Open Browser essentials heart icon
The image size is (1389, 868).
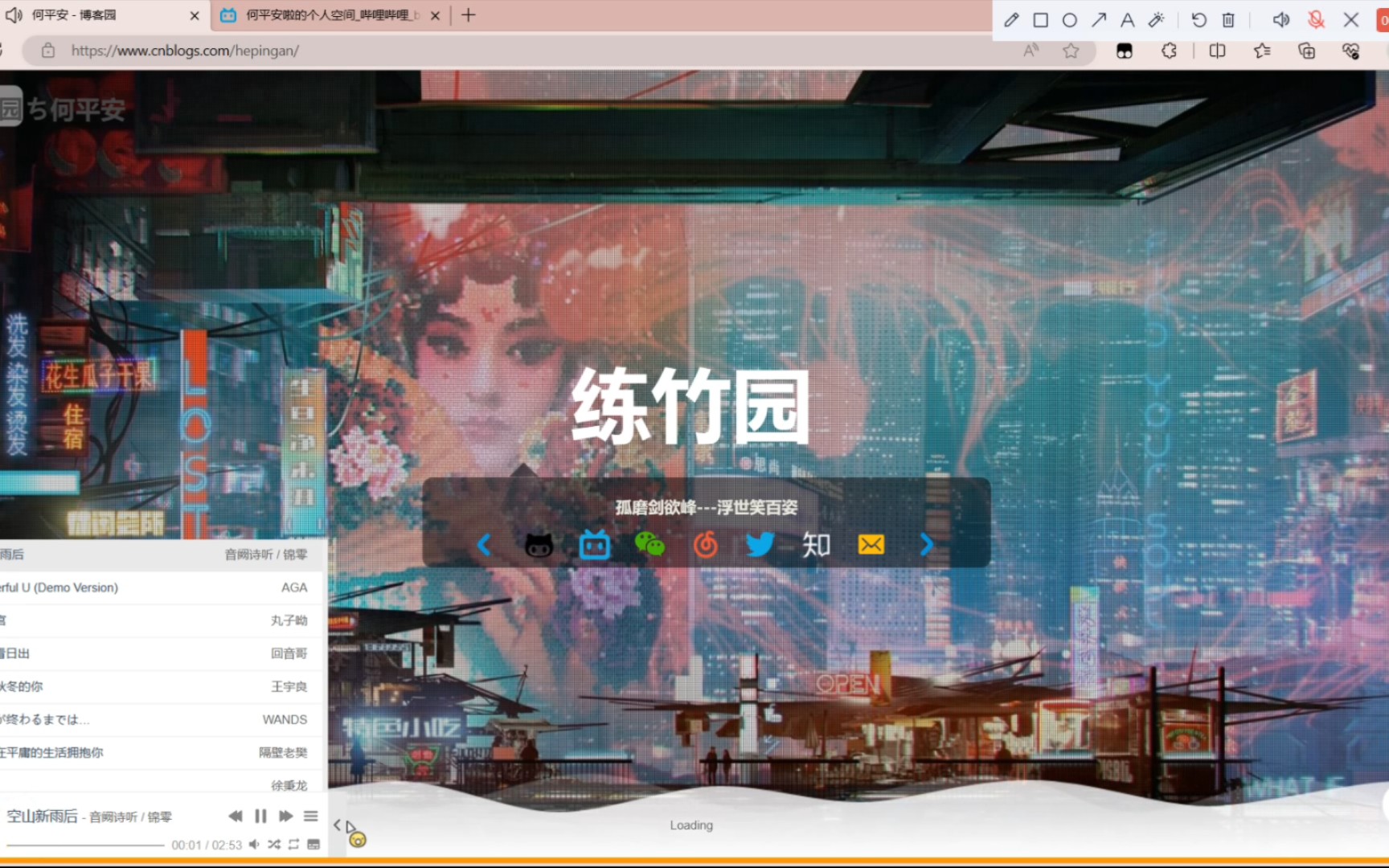(x=1351, y=51)
